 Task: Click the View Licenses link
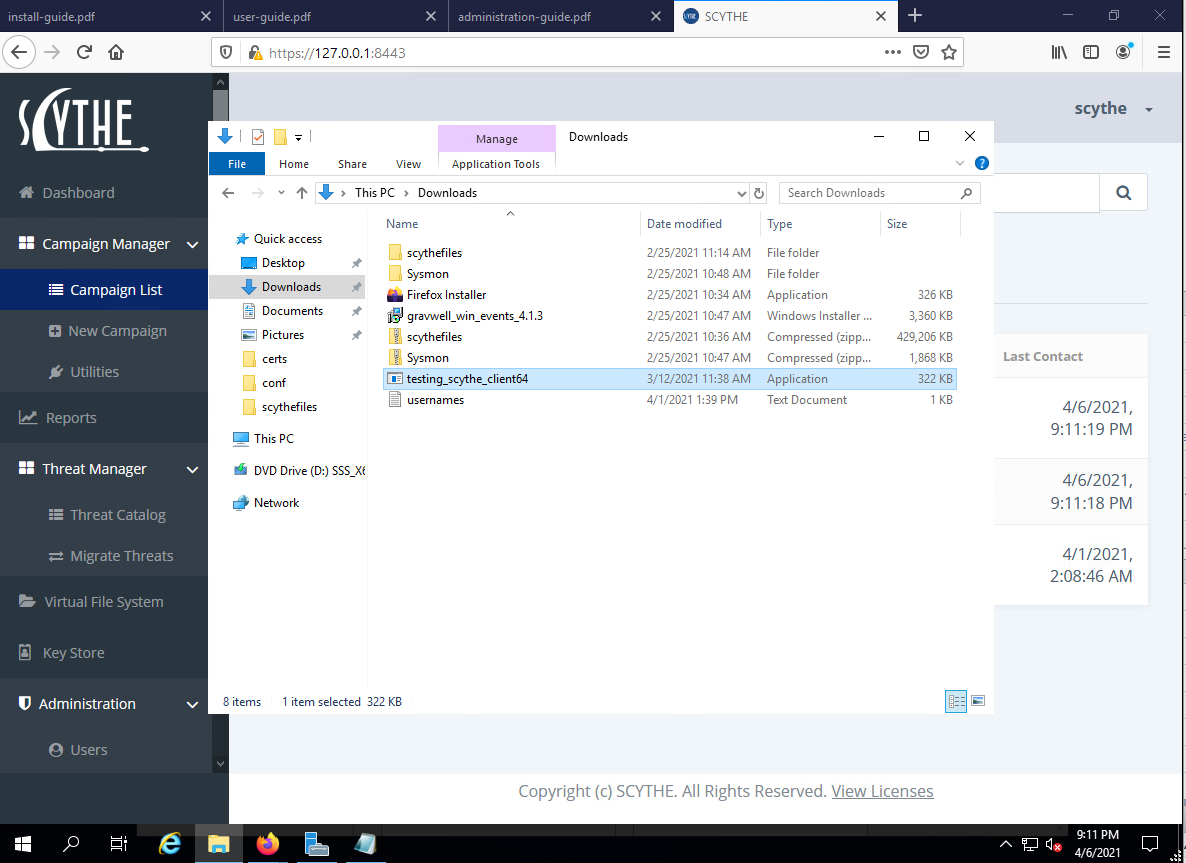coord(882,791)
